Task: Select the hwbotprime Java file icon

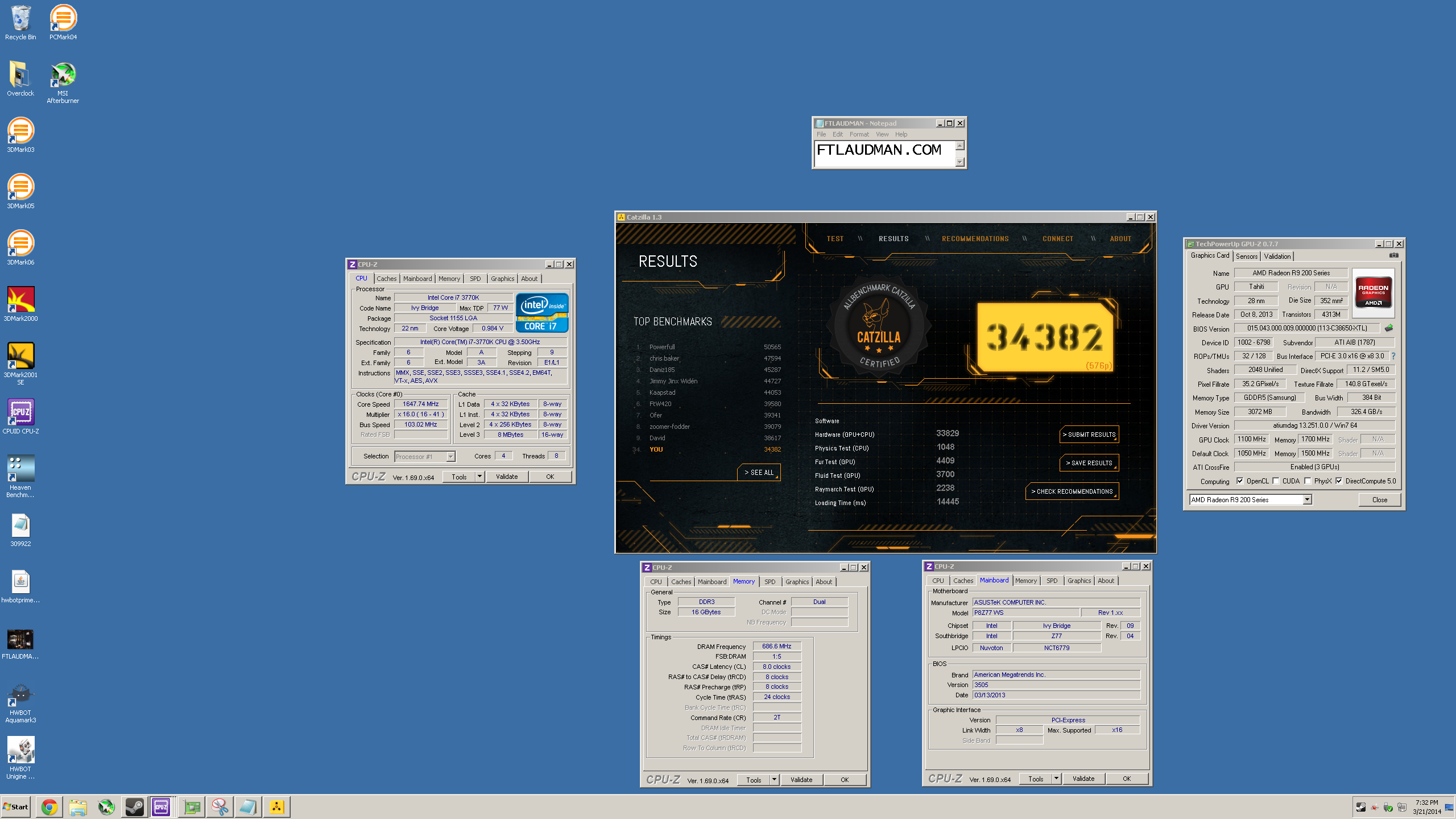Action: (x=20, y=586)
